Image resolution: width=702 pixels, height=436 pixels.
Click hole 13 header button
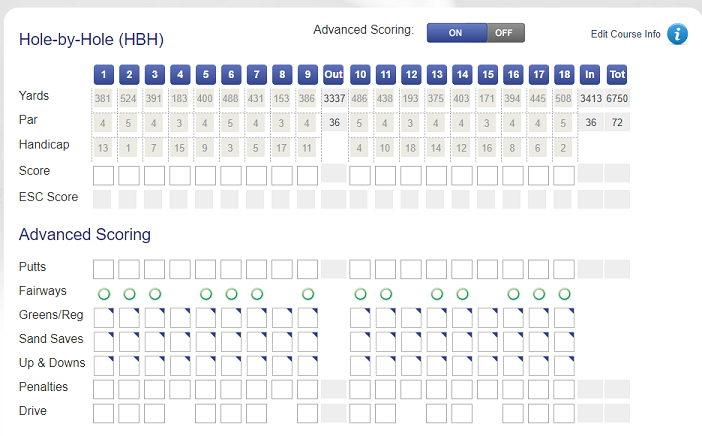pos(436,74)
